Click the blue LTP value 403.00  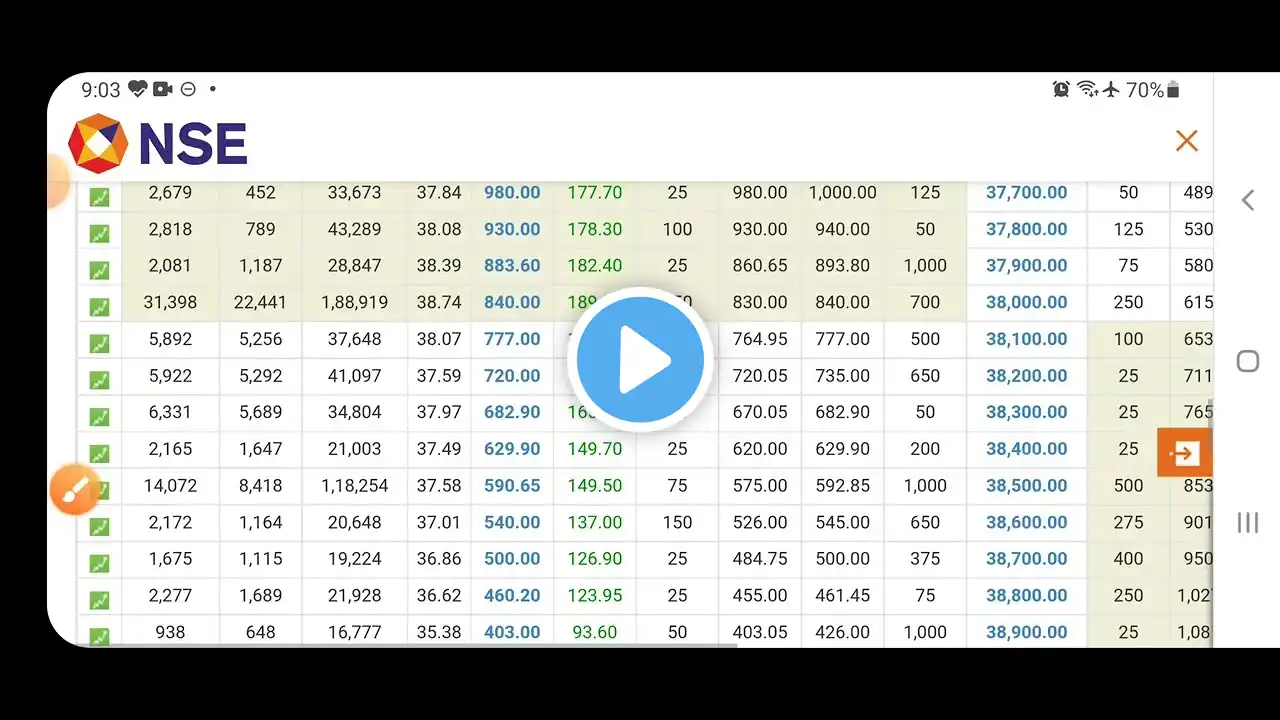(512, 632)
